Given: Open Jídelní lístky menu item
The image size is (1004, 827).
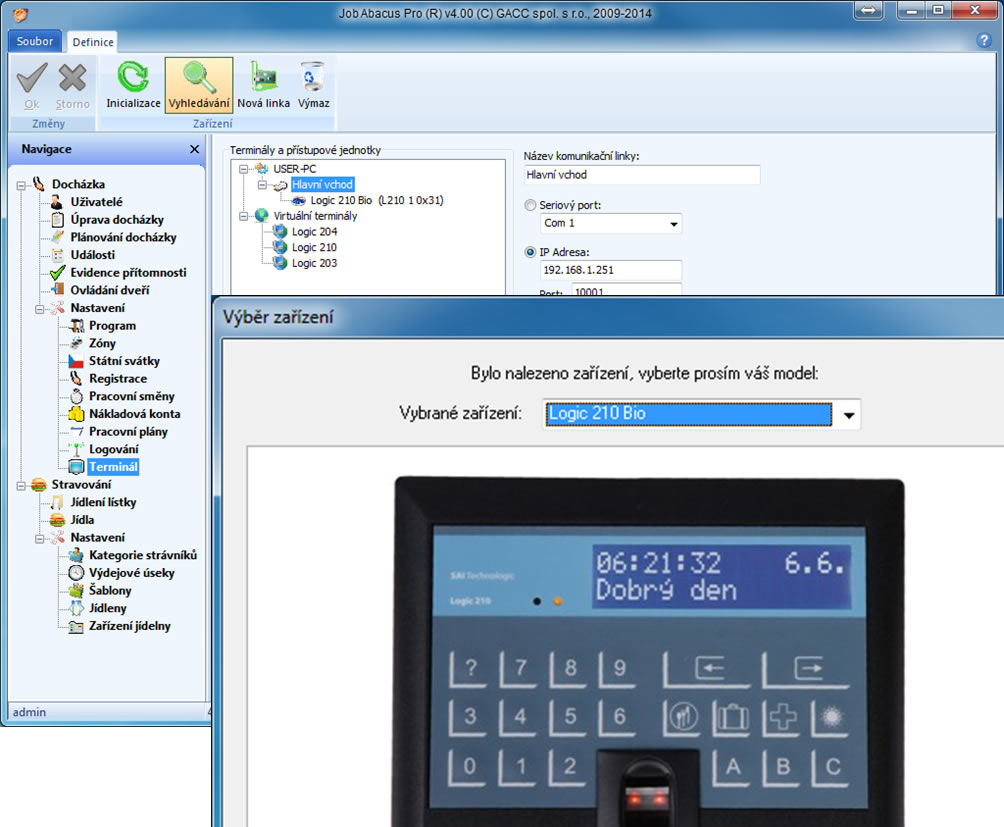Looking at the screenshot, I should tap(103, 502).
